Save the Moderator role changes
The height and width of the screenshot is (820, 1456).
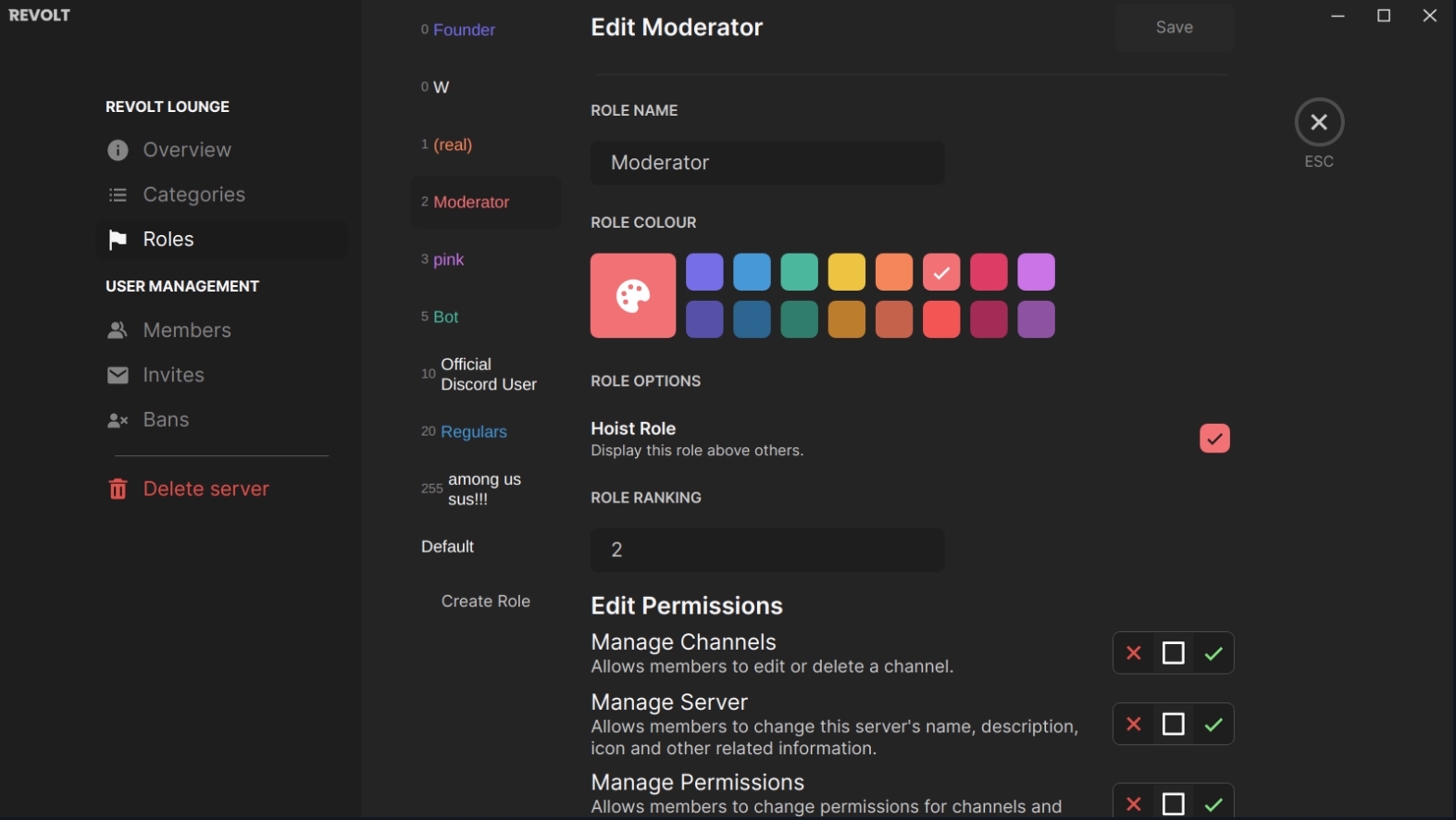coord(1174,28)
